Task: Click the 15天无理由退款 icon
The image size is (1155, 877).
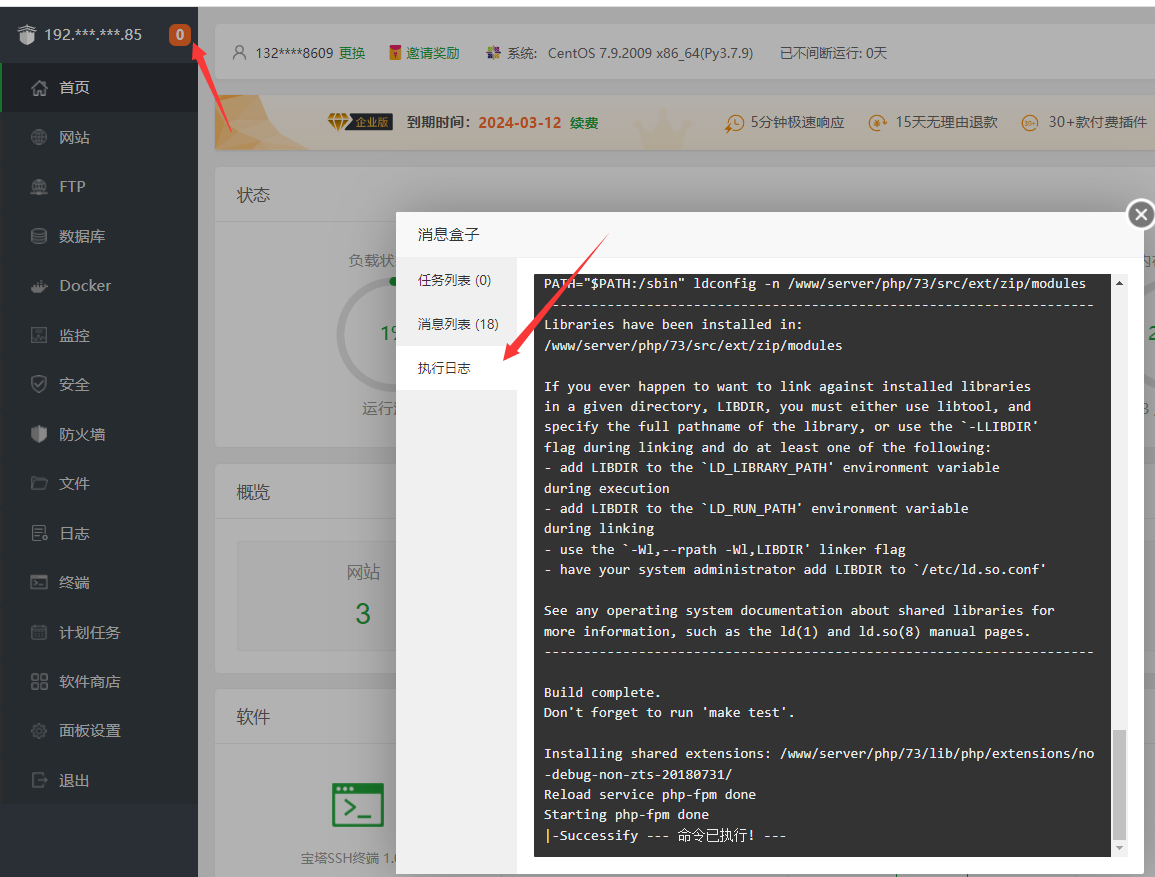Action: tap(877, 123)
